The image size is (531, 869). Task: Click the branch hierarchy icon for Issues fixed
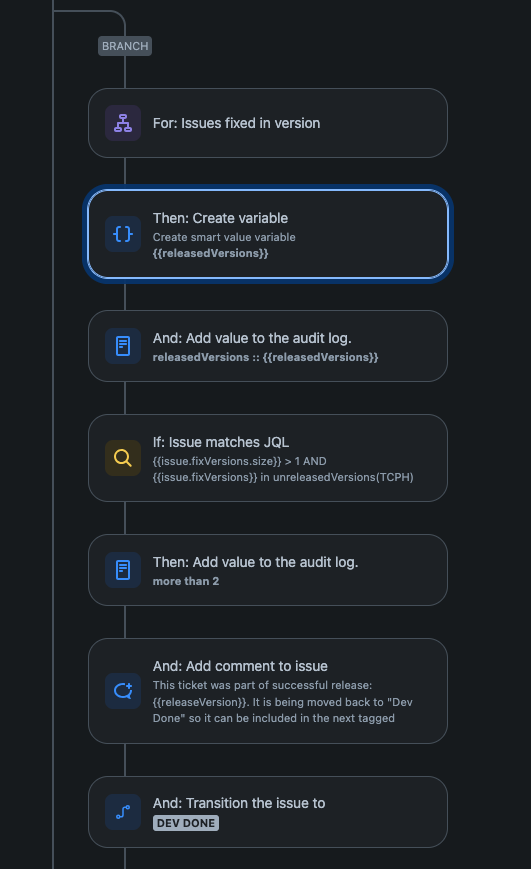pyautogui.click(x=123, y=123)
